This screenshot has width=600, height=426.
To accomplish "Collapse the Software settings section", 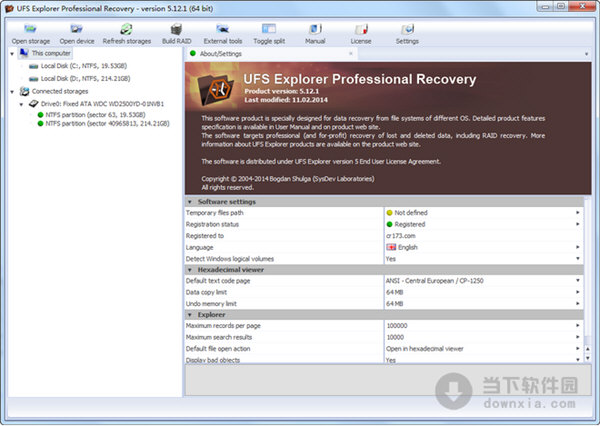I will (x=190, y=202).
